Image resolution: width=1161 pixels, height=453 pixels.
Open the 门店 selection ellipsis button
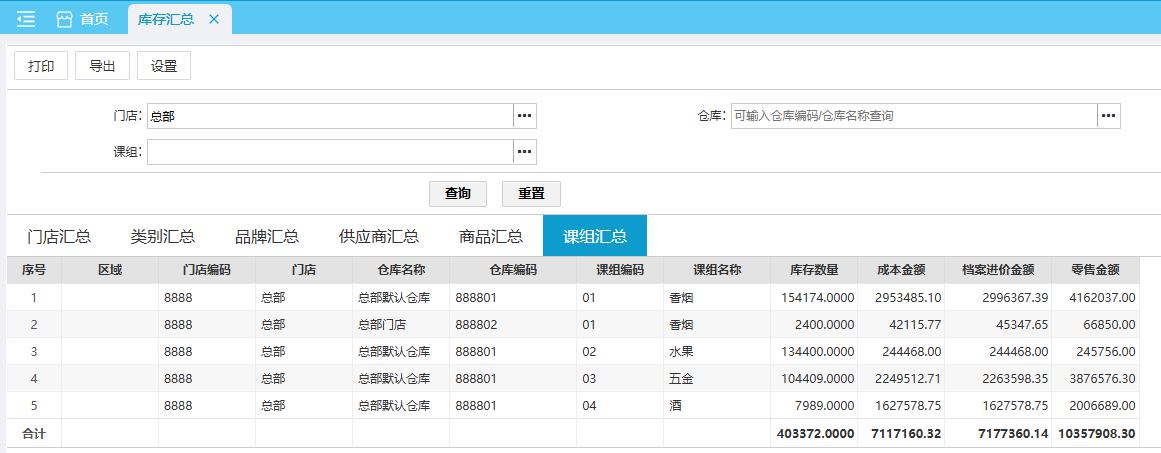525,116
